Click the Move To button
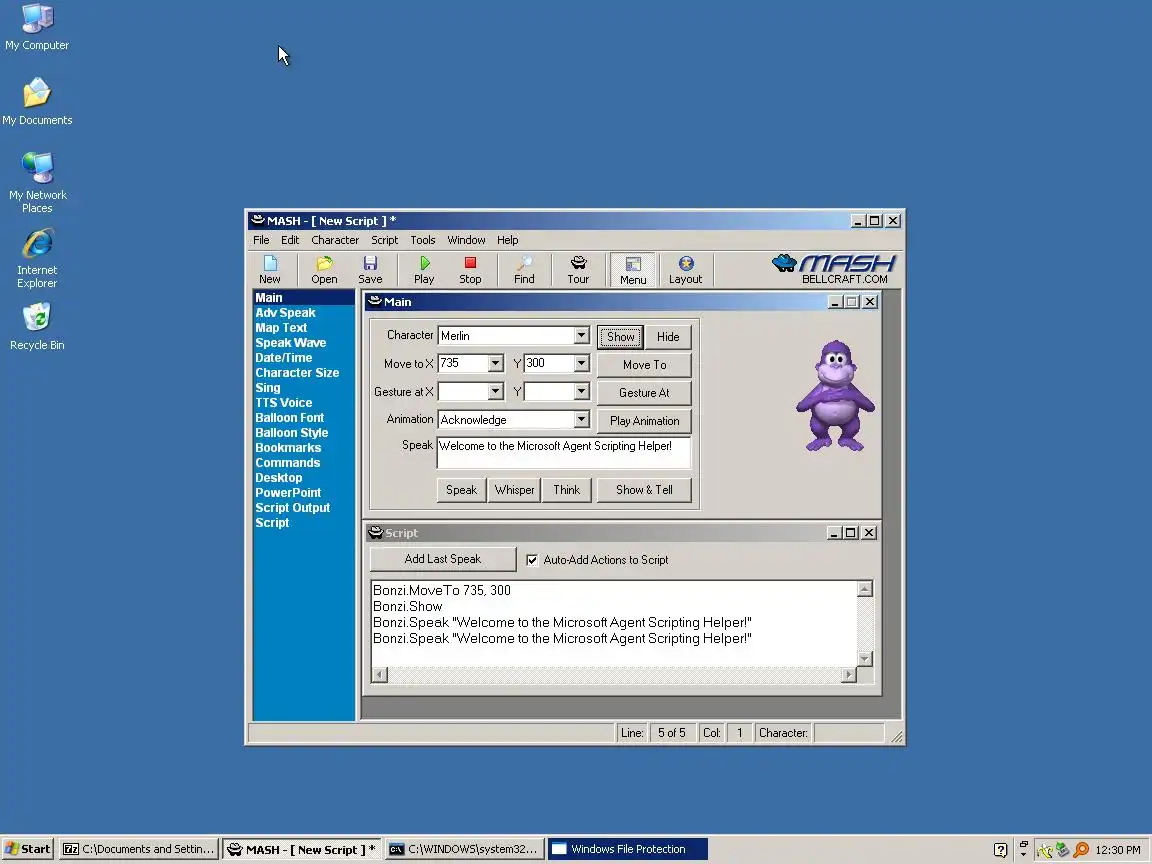Viewport: 1152px width, 864px height. point(644,364)
